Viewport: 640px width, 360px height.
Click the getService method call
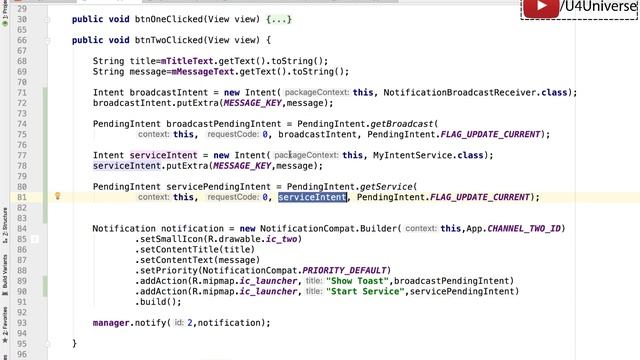pyautogui.click(x=386, y=187)
